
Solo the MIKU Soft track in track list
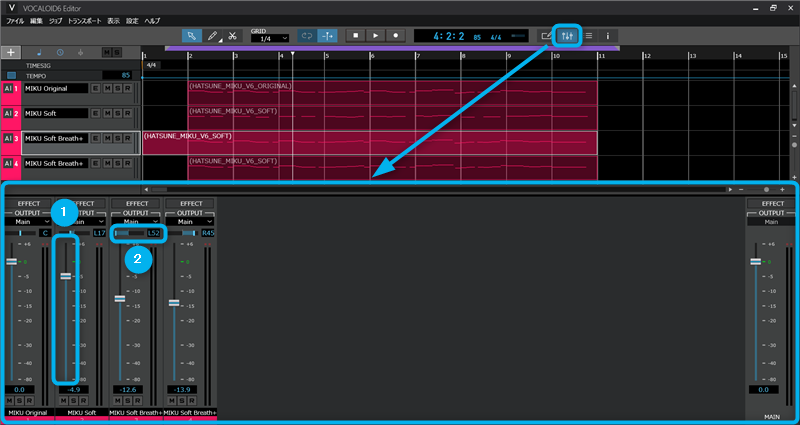(117, 113)
